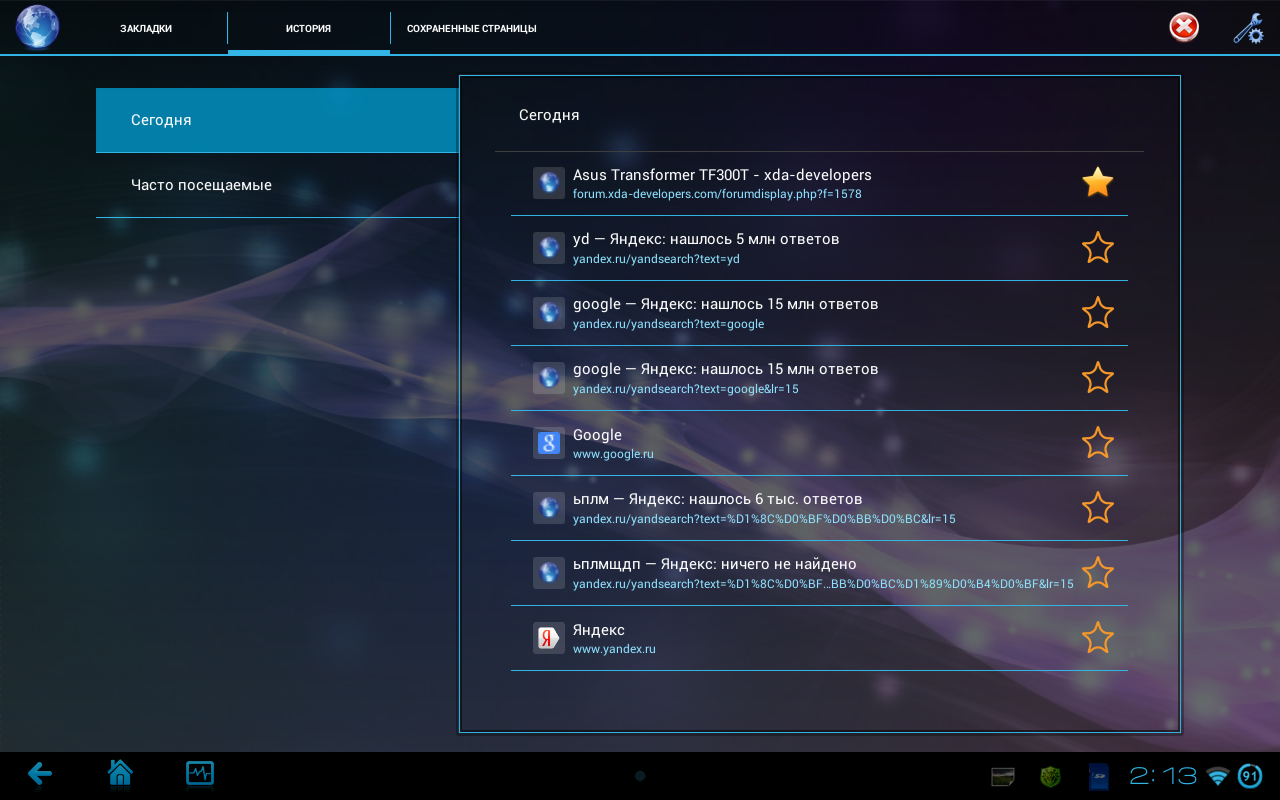Click the red X close icon
This screenshot has width=1280, height=800.
pyautogui.click(x=1184, y=28)
